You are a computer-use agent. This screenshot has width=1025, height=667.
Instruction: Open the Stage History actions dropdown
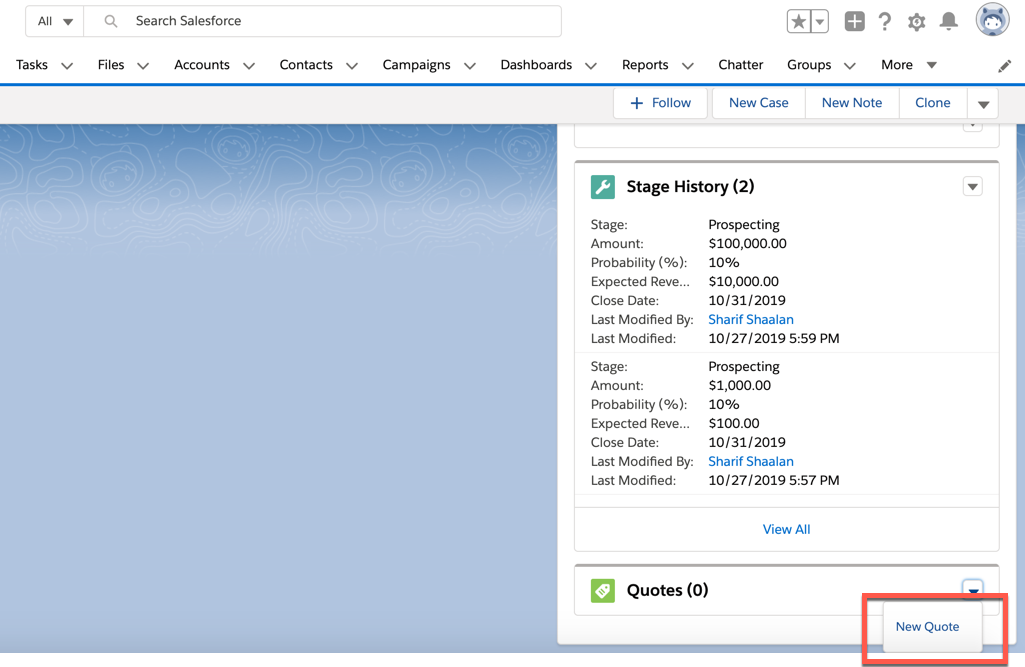pyautogui.click(x=973, y=187)
